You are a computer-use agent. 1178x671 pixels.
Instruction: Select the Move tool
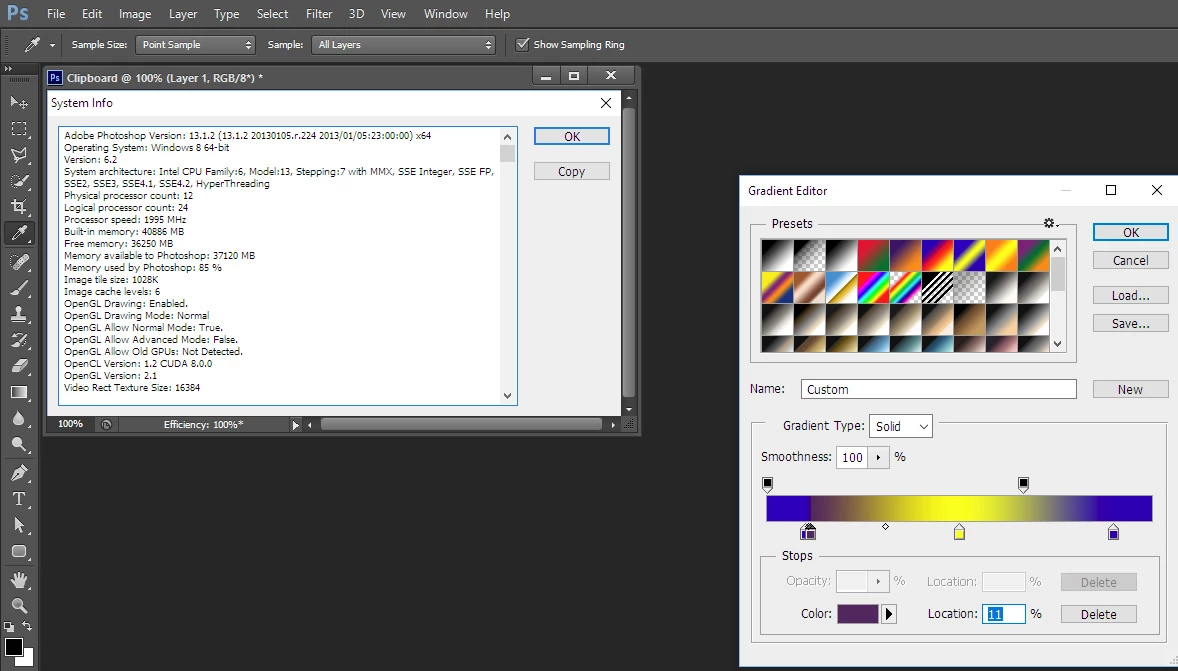[19, 102]
